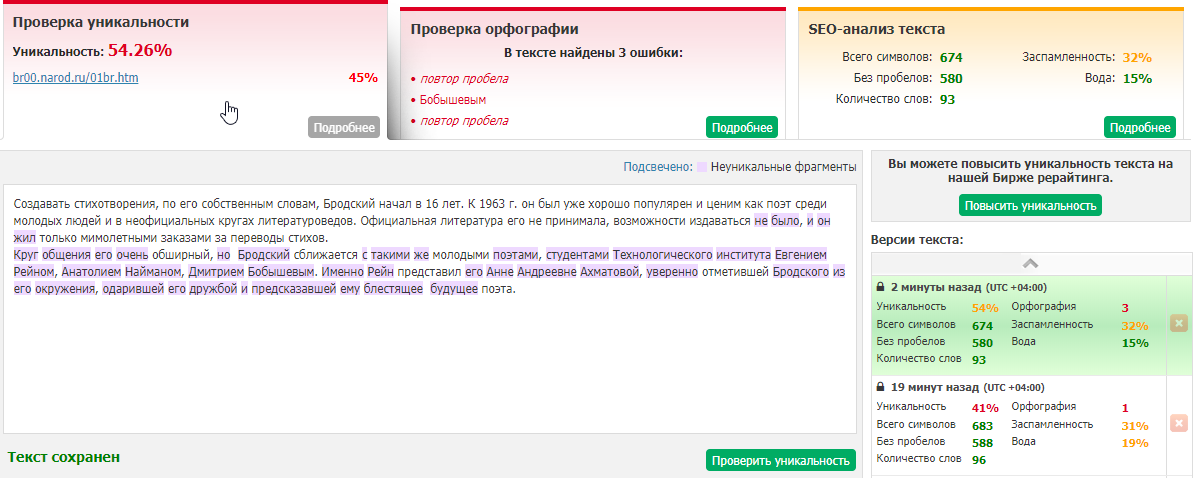Switch to the 'Проверка уникальности' tab
This screenshot has width=1195, height=478.
(100, 22)
